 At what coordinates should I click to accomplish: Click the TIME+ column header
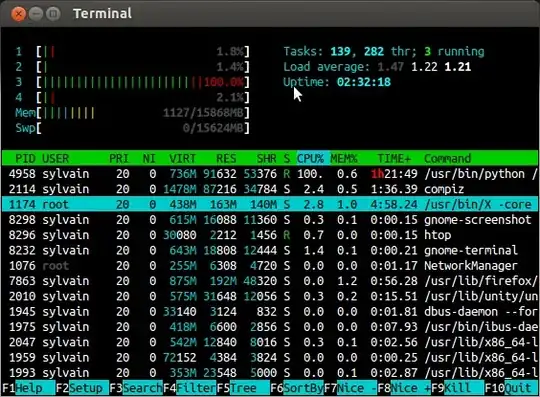point(394,158)
